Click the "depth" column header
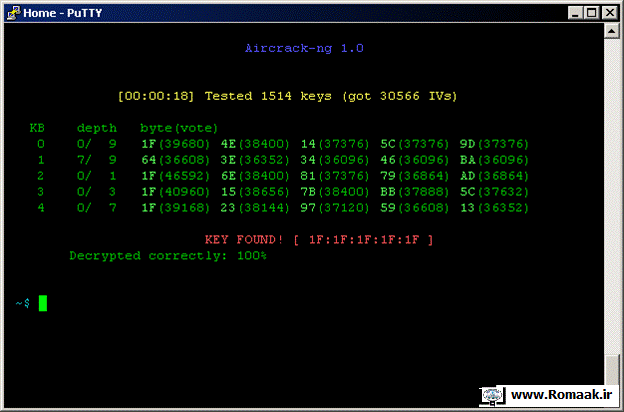Screen dimensions: 624x412 [x=97, y=128]
